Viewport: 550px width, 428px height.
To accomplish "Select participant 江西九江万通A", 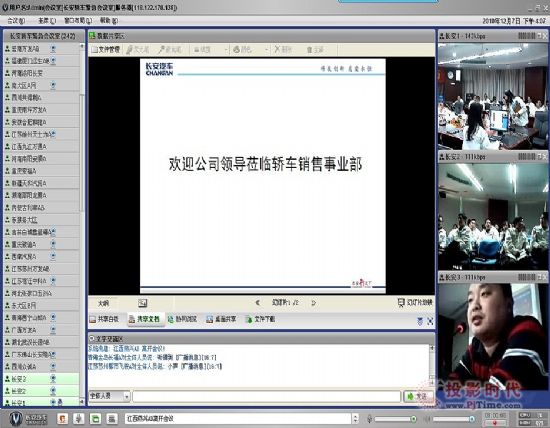I will (41, 146).
